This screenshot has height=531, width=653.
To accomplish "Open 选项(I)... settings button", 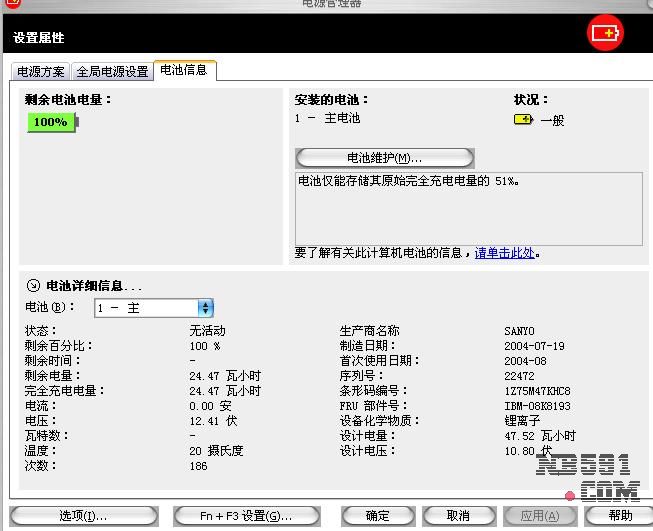I will pyautogui.click(x=83, y=515).
